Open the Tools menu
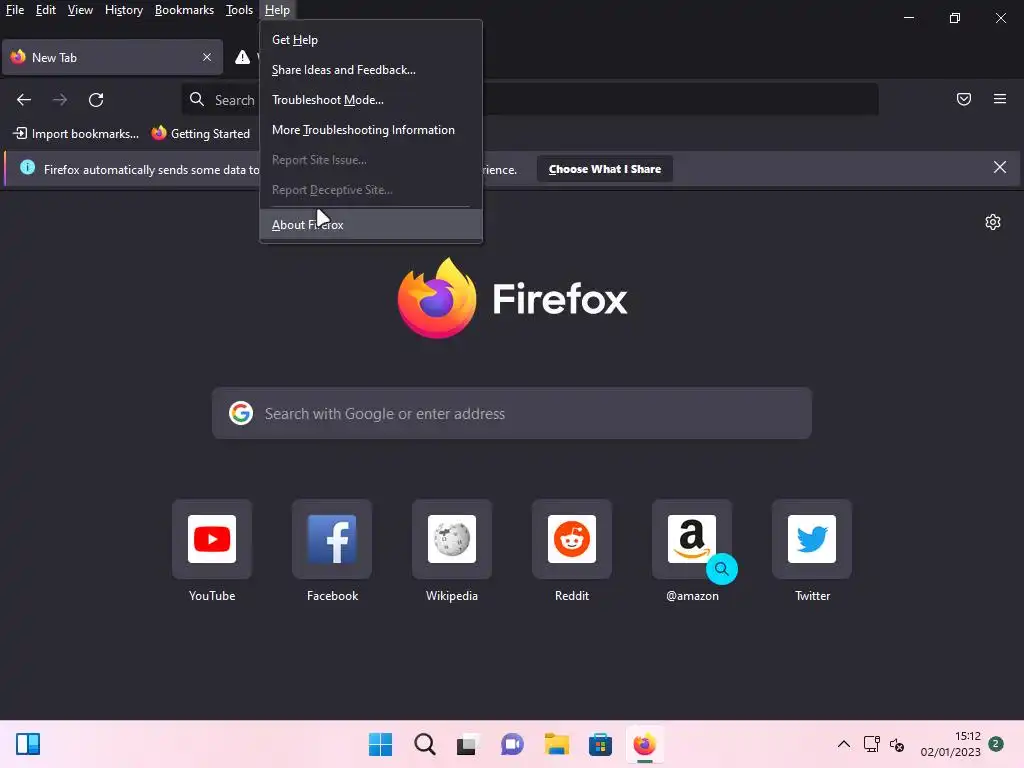Image resolution: width=1024 pixels, height=768 pixels. (239, 10)
